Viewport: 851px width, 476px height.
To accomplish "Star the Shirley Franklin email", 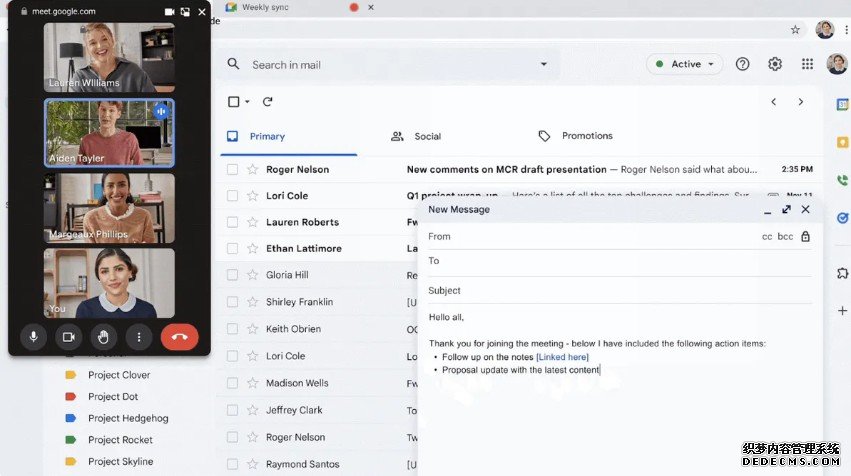I will tap(252, 302).
